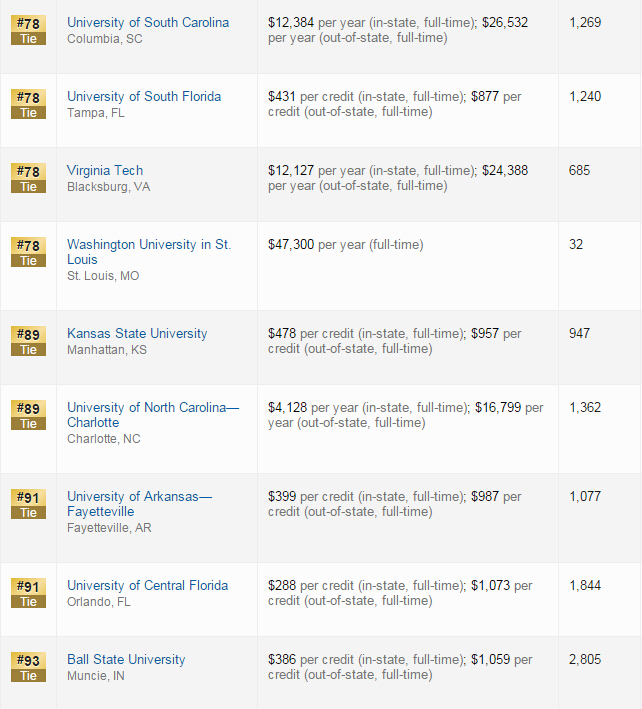Open Washington University in St. Louis page
The width and height of the screenshot is (642, 709).
point(149,252)
